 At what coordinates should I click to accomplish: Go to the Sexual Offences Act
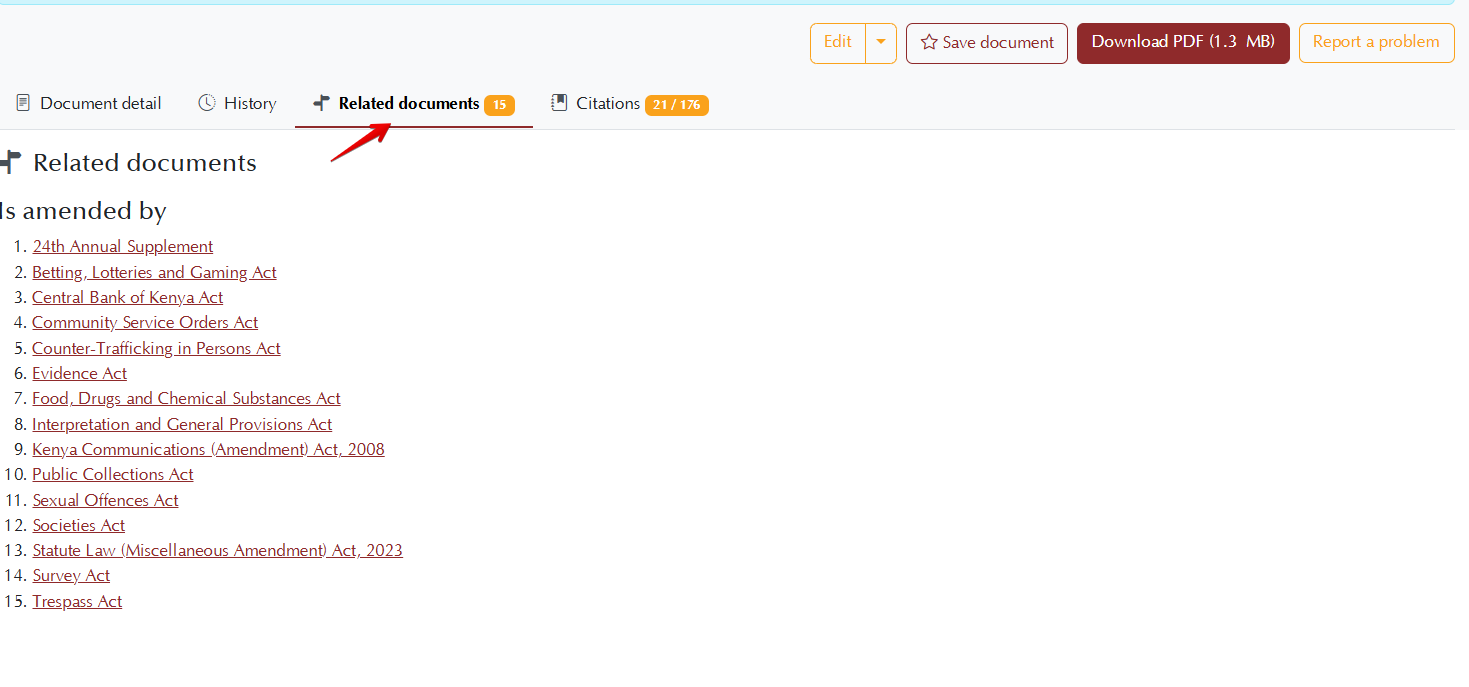[x=105, y=501]
